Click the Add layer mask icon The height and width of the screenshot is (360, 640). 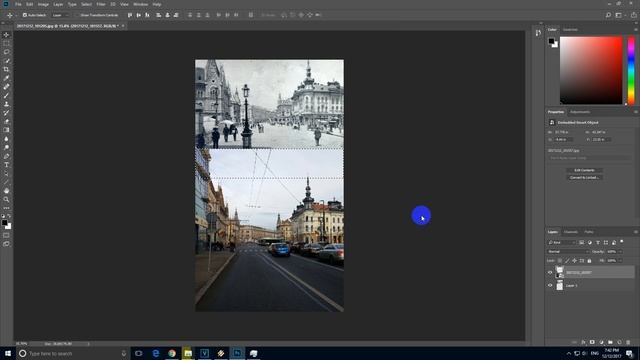pos(592,342)
